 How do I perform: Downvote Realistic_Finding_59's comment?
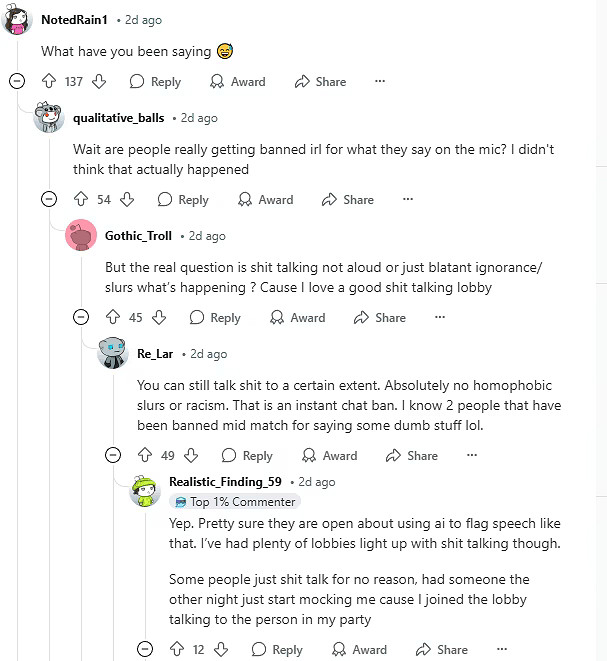(221, 650)
